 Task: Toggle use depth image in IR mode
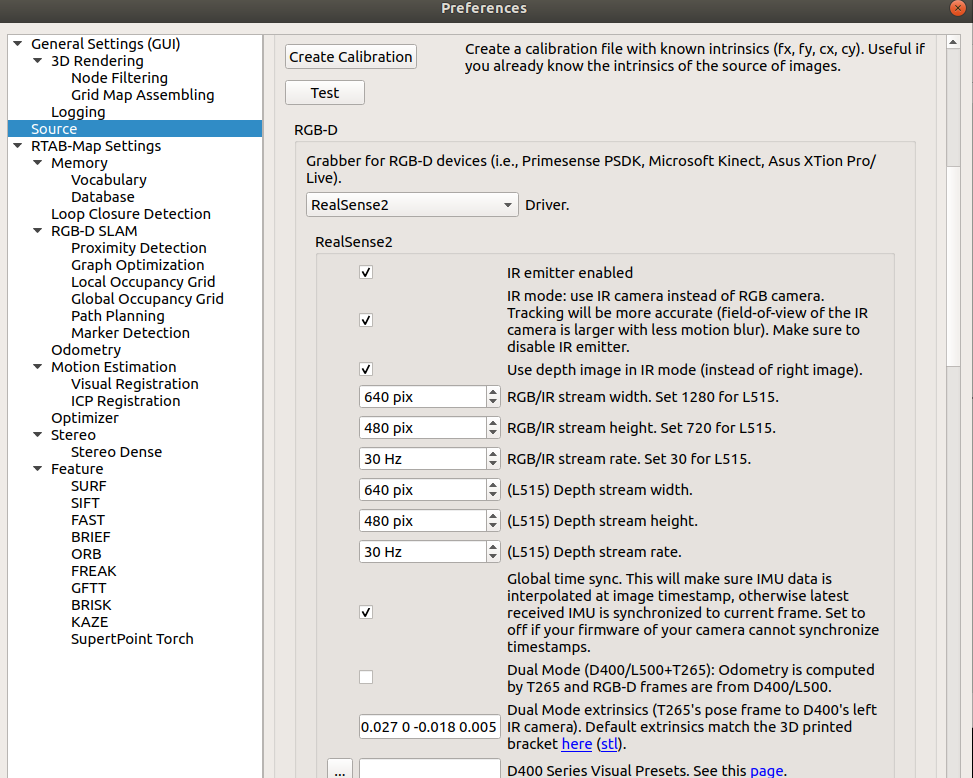(x=366, y=369)
